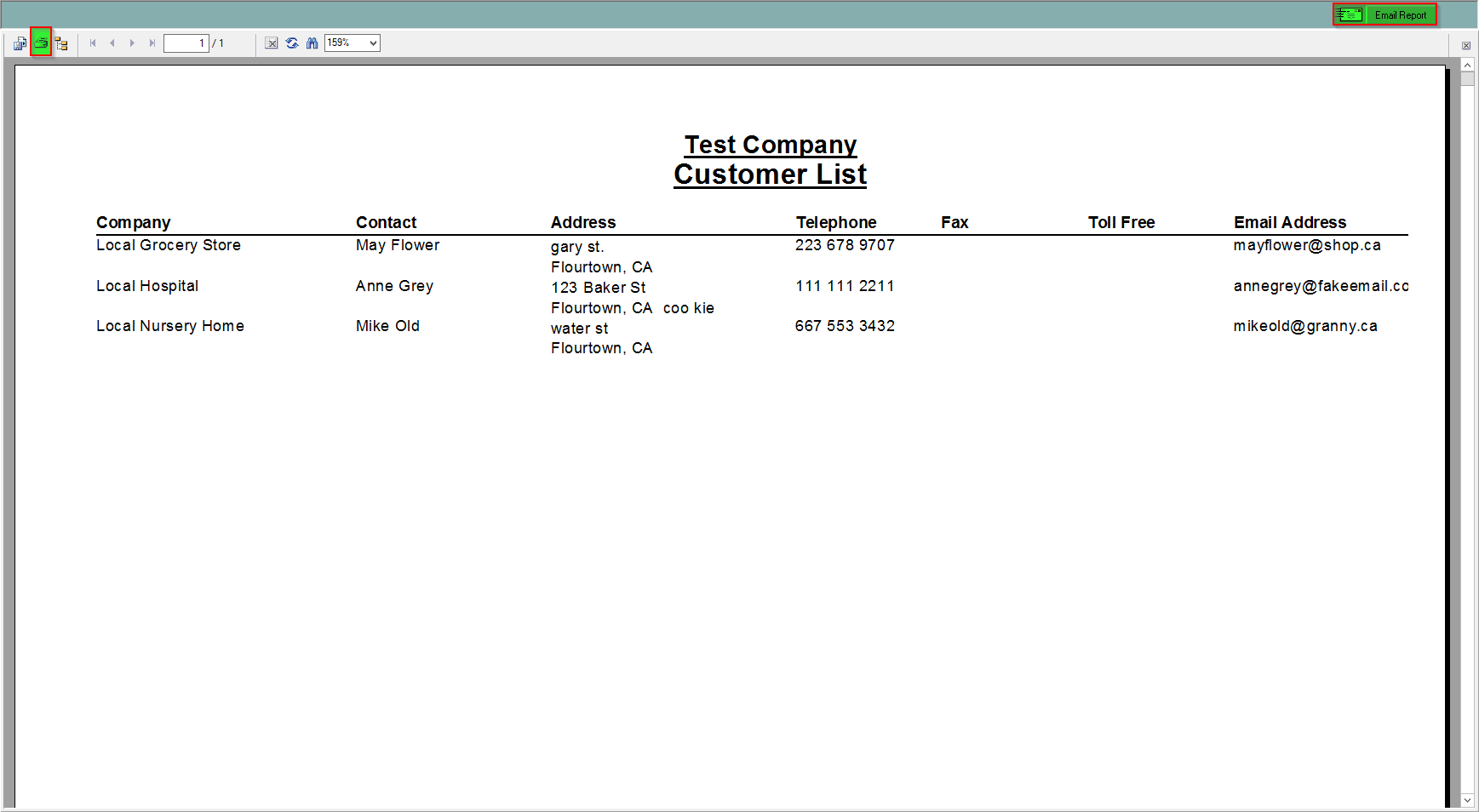Click the Next Page navigation arrow
Viewport: 1479px width, 812px height.
pyautogui.click(x=132, y=43)
